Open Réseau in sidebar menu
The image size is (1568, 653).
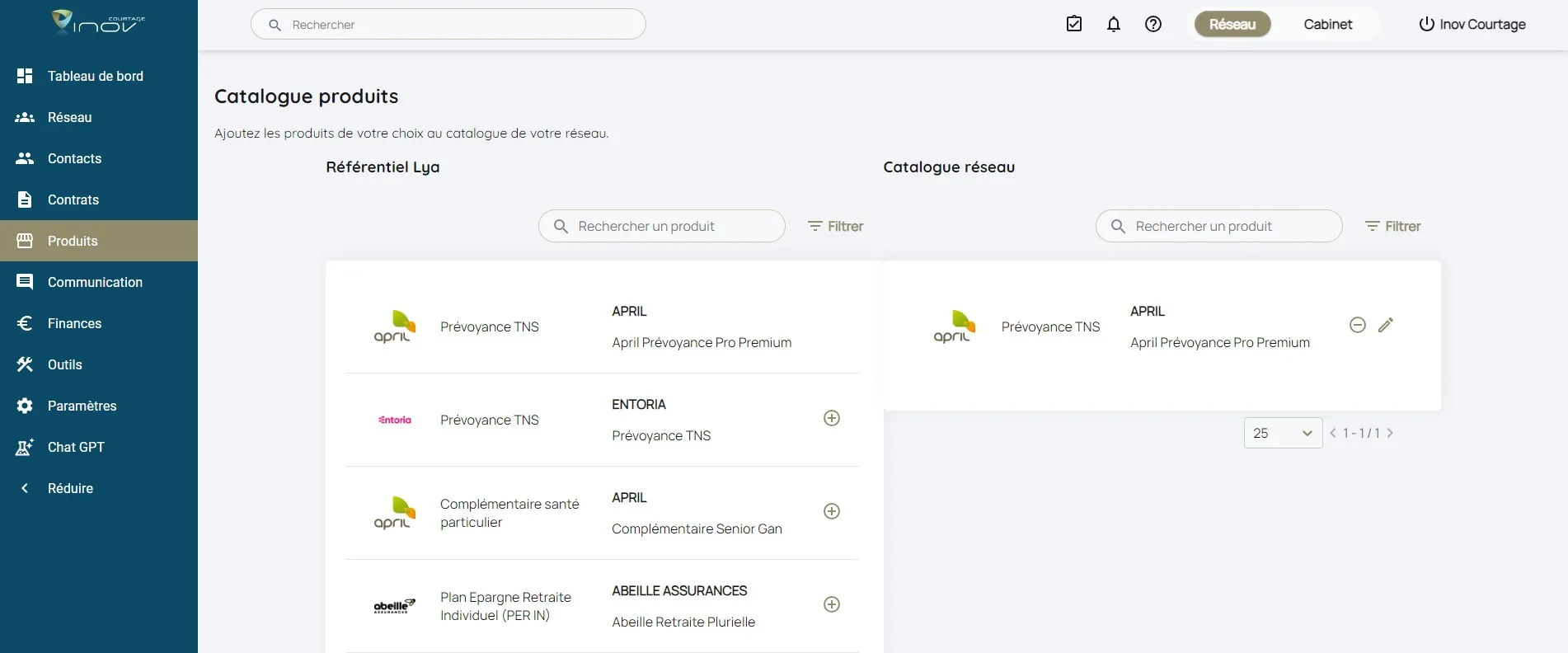[x=99, y=117]
